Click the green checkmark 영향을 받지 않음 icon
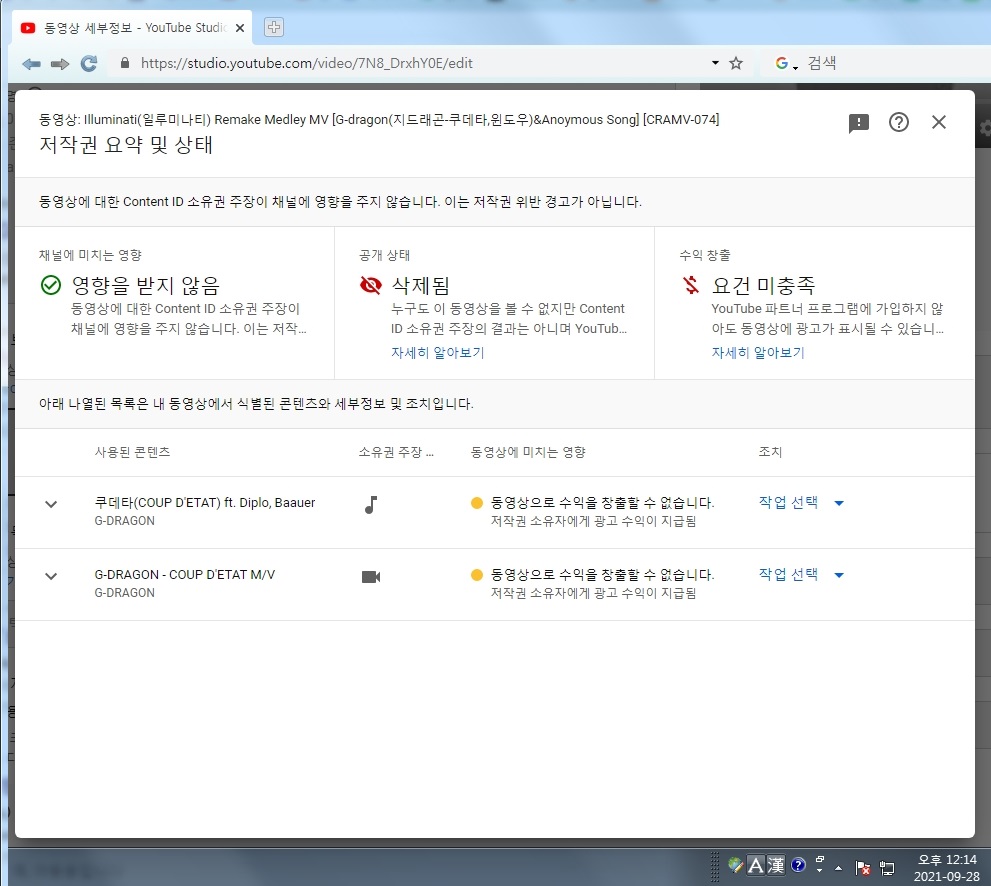The height and width of the screenshot is (886, 991). (x=51, y=286)
